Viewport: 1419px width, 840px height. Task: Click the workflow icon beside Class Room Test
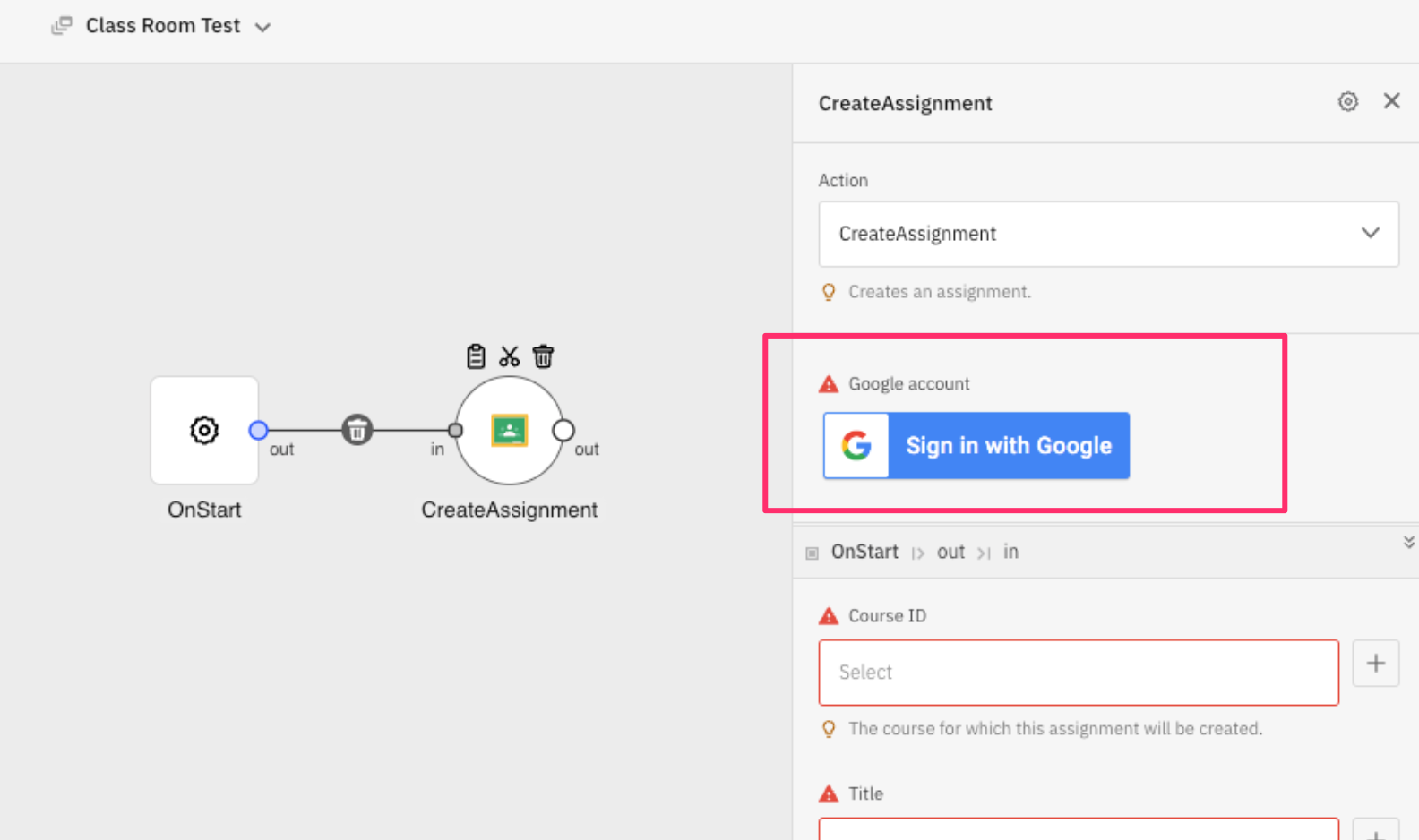pyautogui.click(x=62, y=26)
